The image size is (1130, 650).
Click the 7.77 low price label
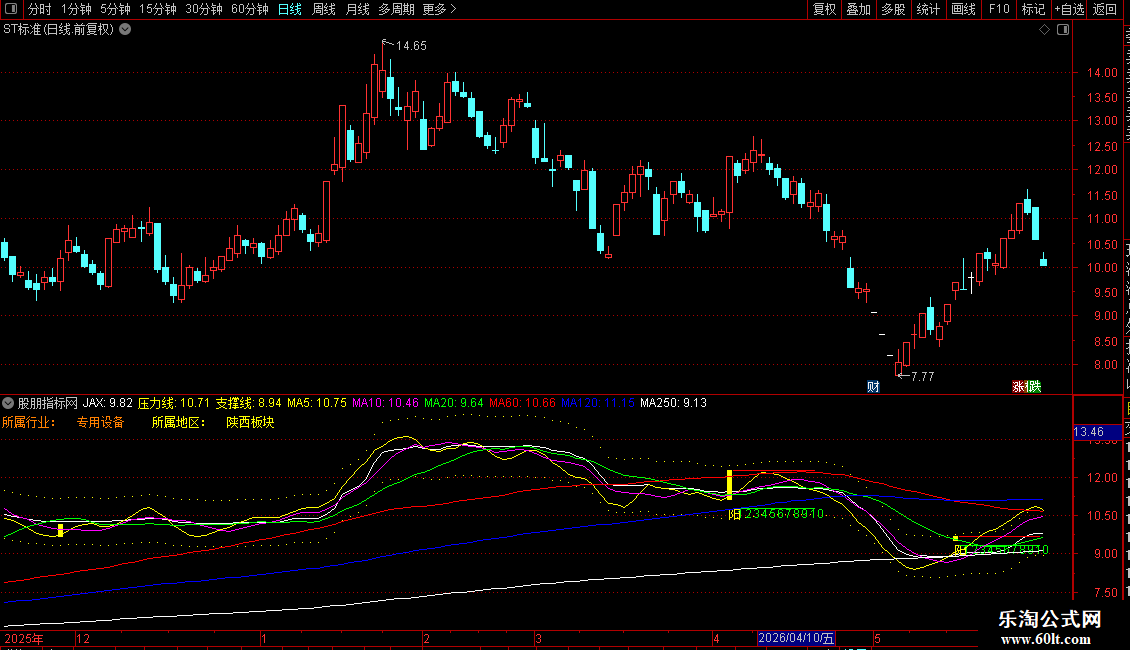(x=922, y=377)
